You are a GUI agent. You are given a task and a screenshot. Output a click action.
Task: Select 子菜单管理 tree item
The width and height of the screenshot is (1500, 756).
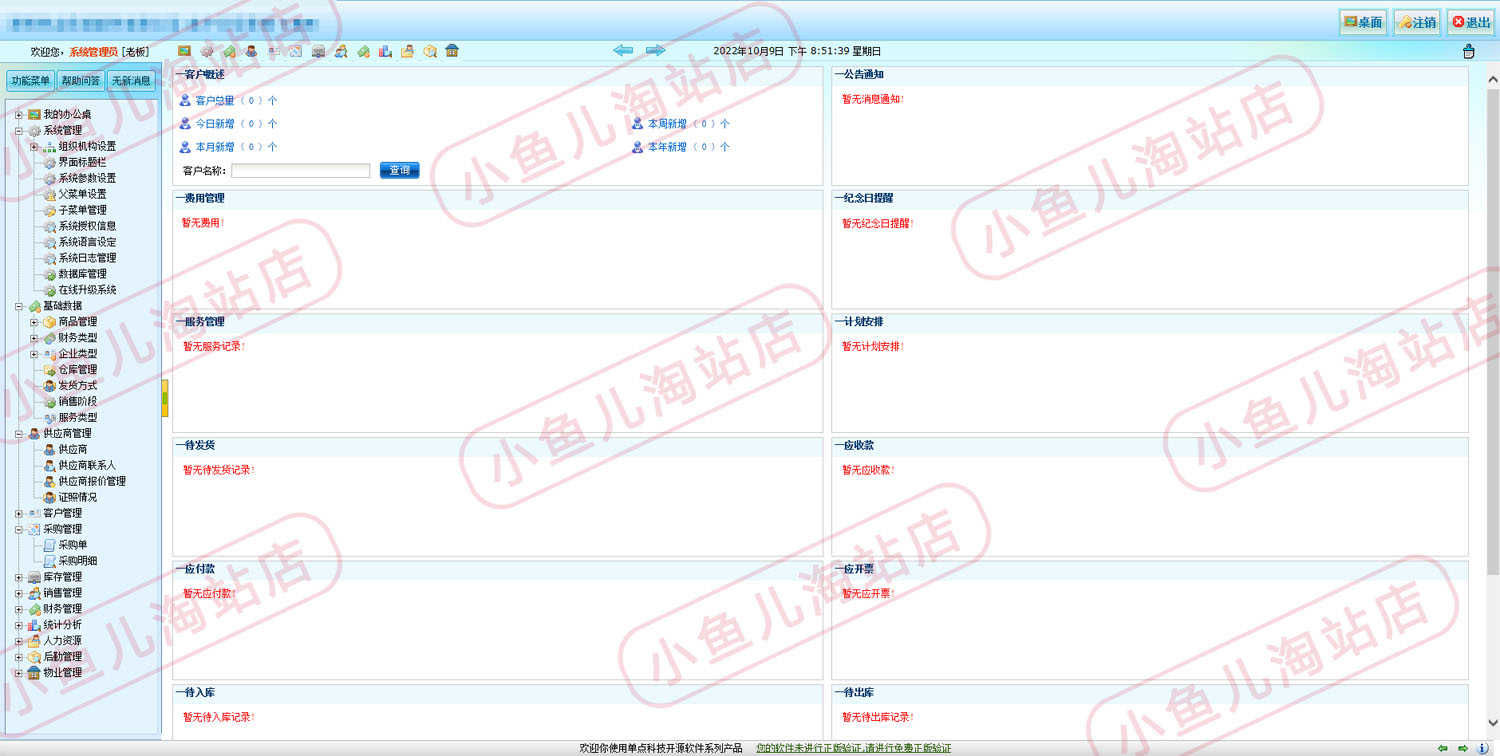[82, 210]
